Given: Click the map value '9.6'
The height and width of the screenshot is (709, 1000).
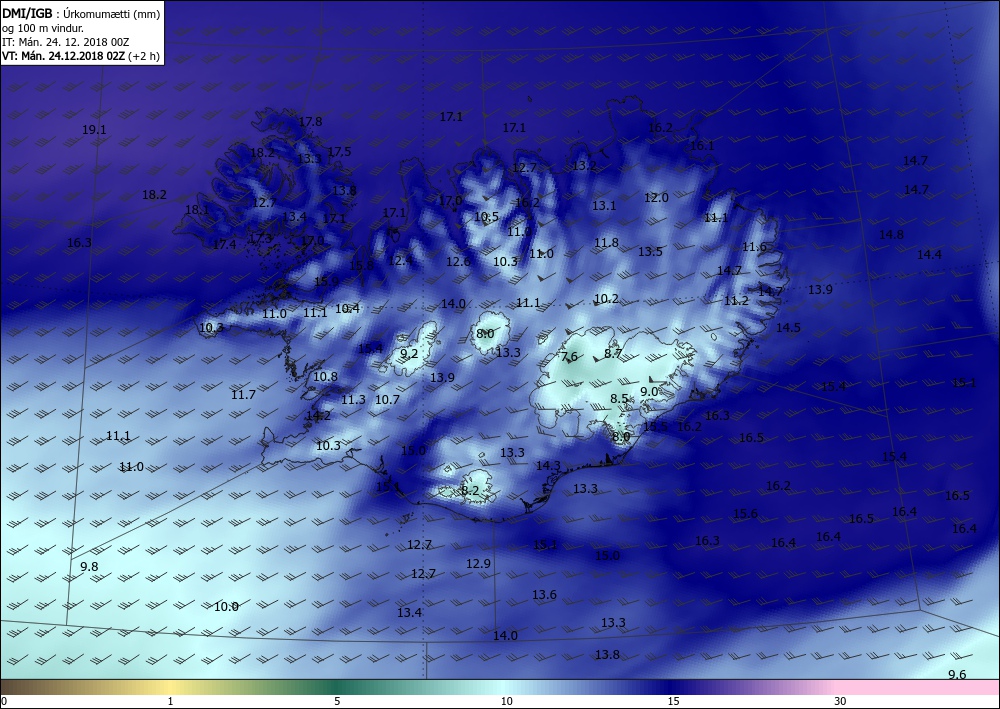Looking at the screenshot, I should (957, 675).
